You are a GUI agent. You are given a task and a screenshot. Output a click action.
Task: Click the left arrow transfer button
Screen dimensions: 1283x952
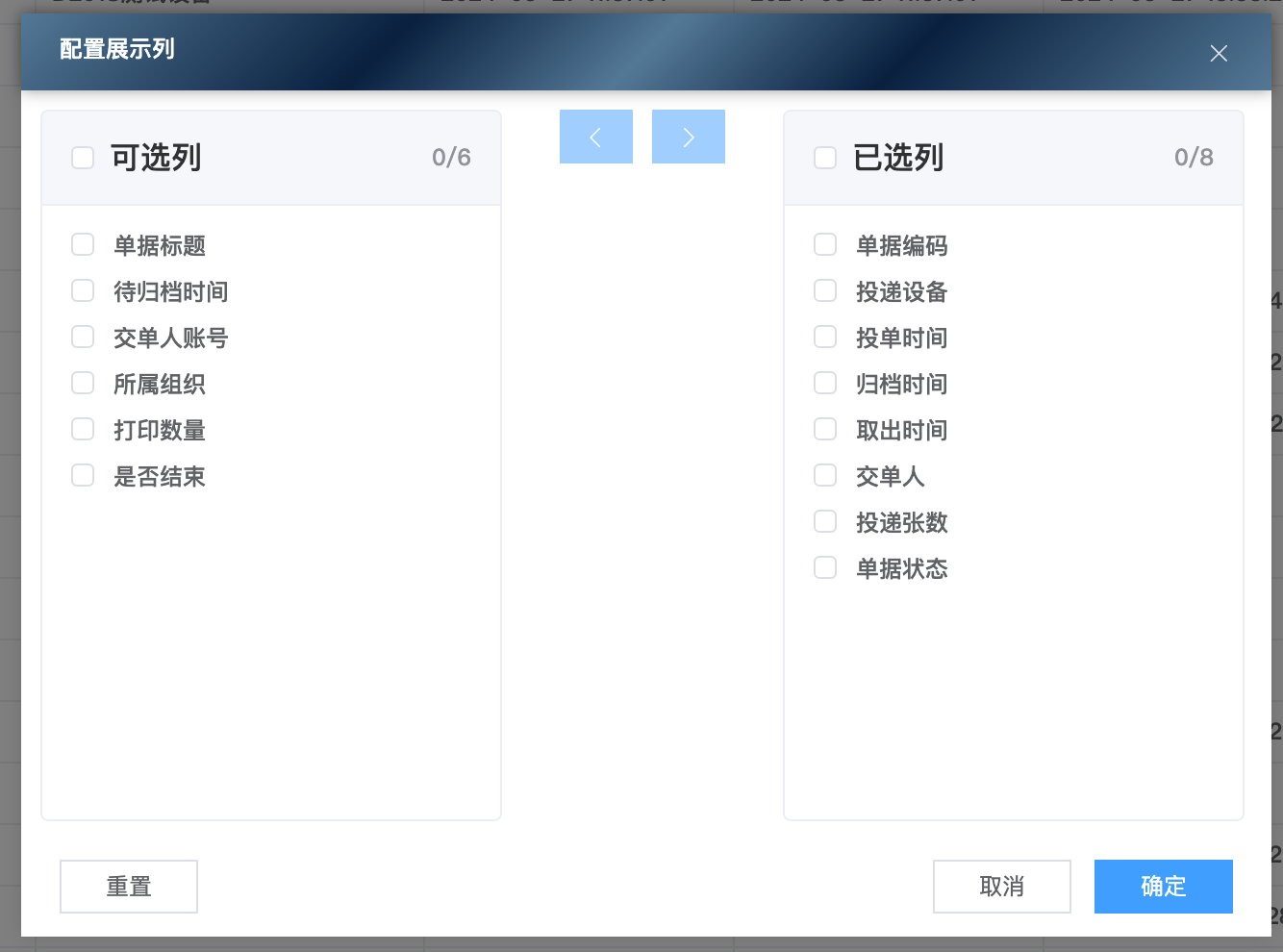click(596, 137)
